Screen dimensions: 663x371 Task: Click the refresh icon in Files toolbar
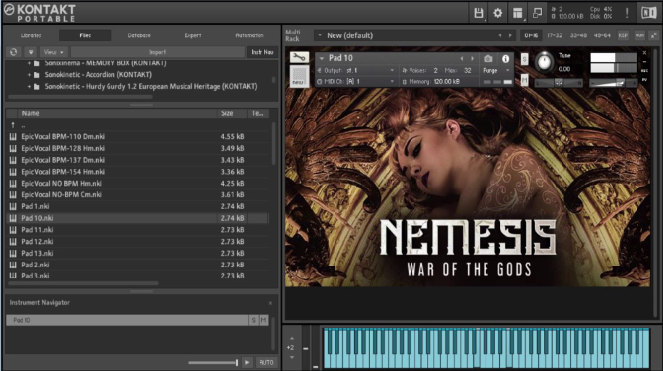[x=14, y=52]
